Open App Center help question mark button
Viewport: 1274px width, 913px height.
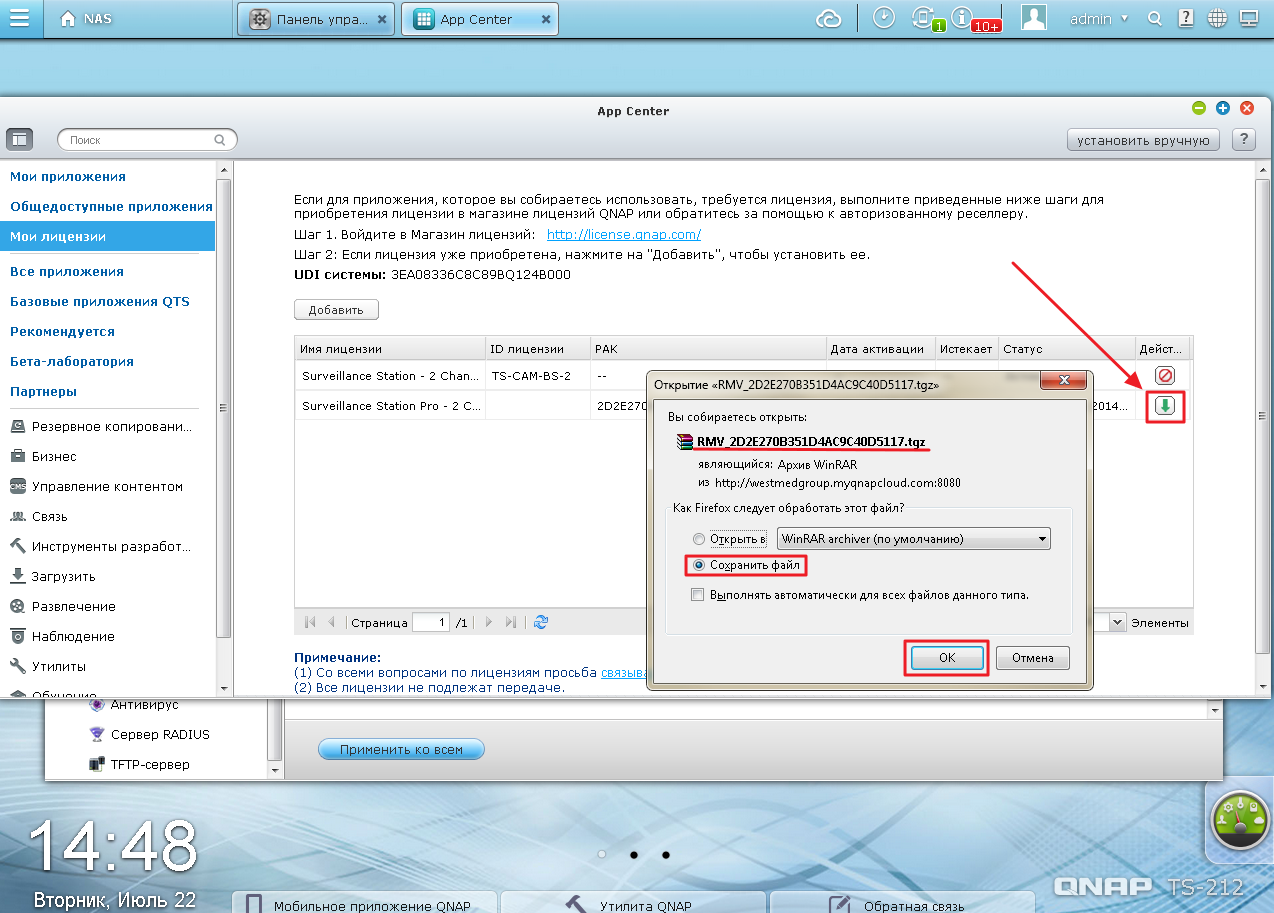(1244, 140)
